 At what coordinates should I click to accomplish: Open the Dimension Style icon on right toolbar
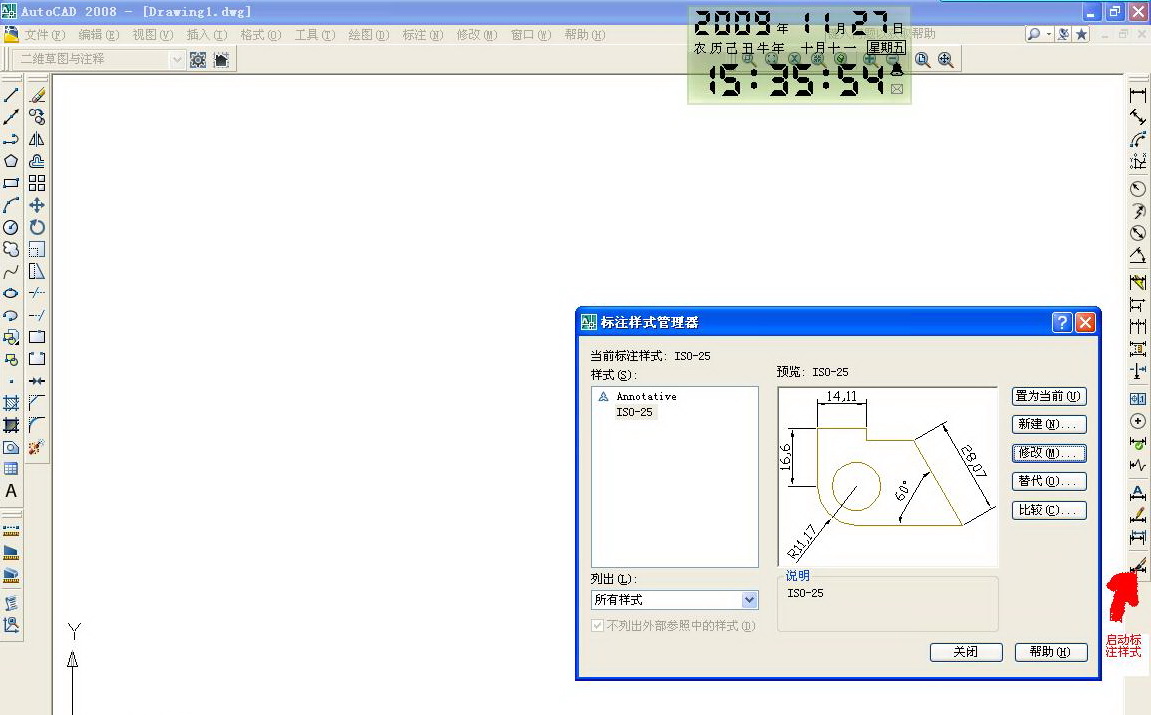1138,565
